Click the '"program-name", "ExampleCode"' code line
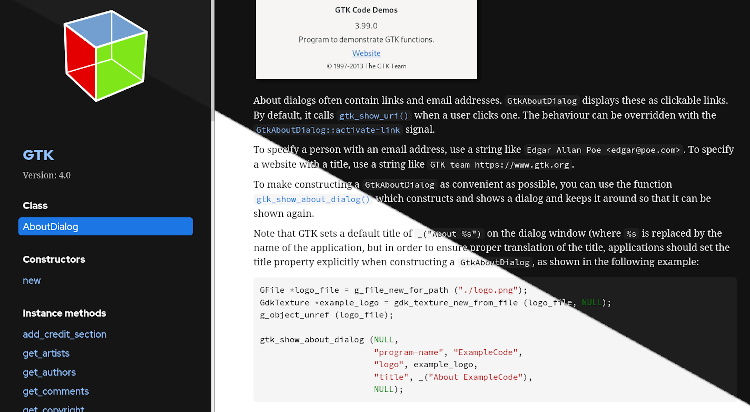 pos(448,352)
